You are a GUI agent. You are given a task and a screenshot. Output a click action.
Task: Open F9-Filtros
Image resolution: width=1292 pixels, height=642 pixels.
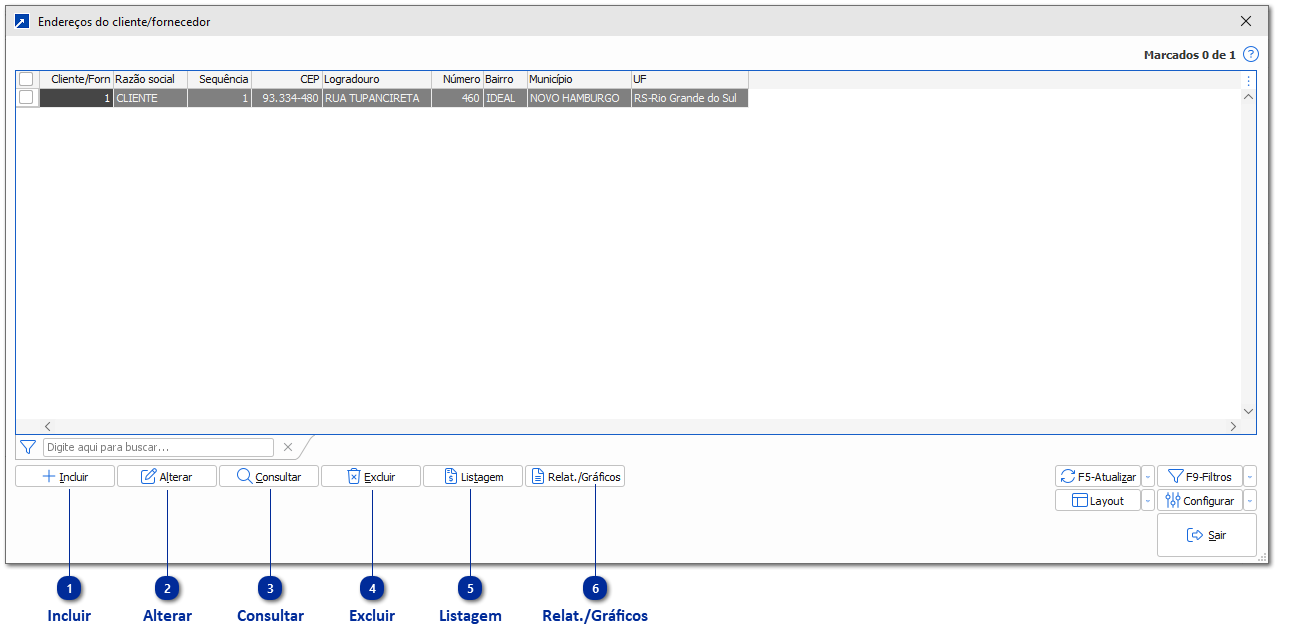[1199, 477]
